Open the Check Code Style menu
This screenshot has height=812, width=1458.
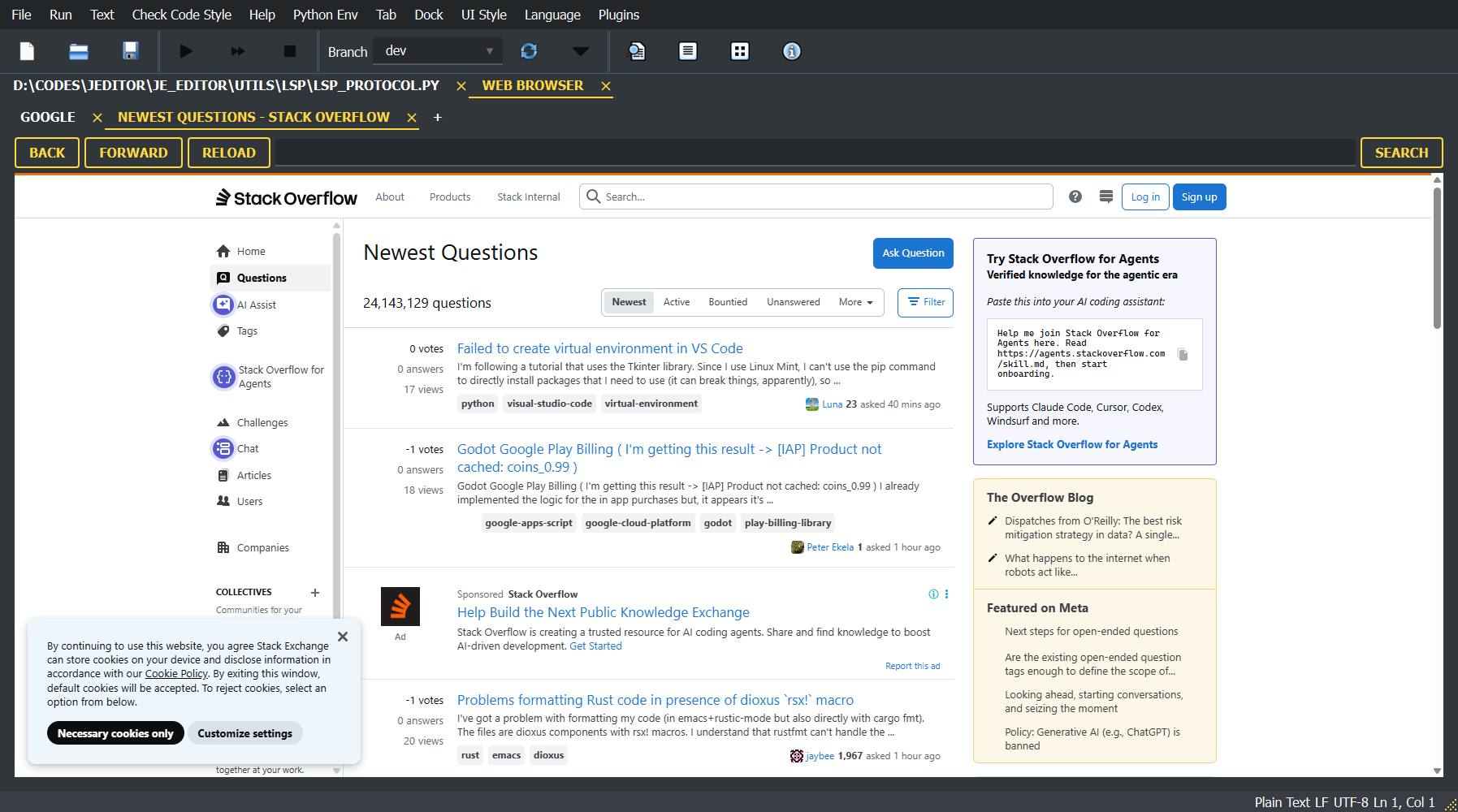coord(181,15)
